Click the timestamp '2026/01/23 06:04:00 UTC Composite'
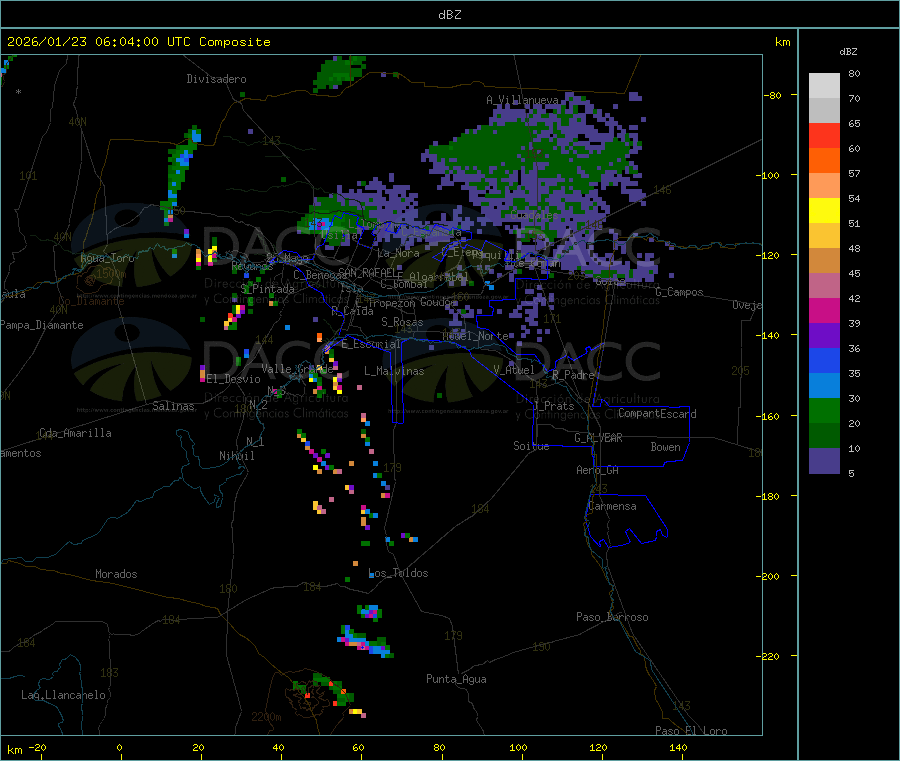 (x=138, y=42)
